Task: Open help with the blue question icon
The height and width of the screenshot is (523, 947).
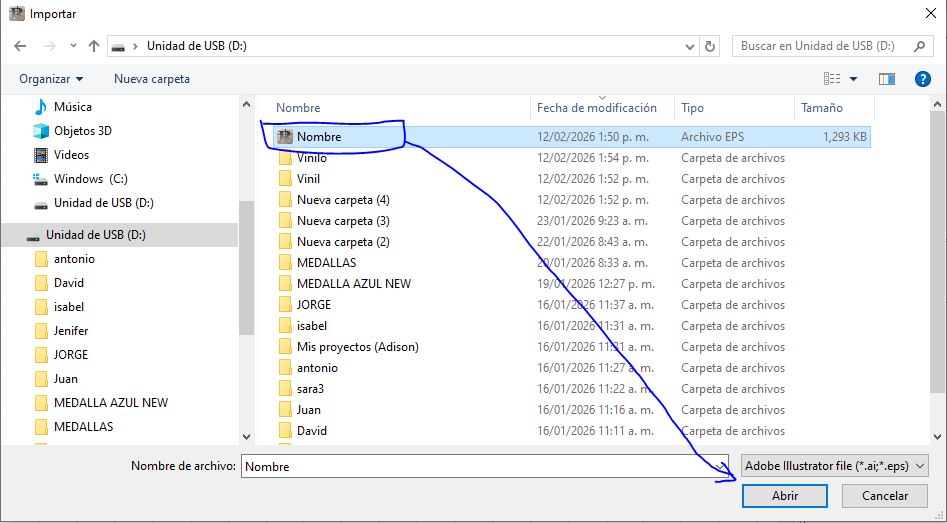Action: click(922, 79)
